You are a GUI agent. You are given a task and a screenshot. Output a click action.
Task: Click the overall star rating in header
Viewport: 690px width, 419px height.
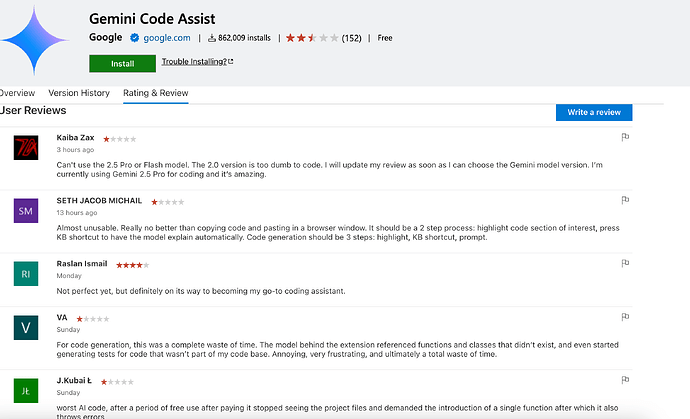click(312, 38)
